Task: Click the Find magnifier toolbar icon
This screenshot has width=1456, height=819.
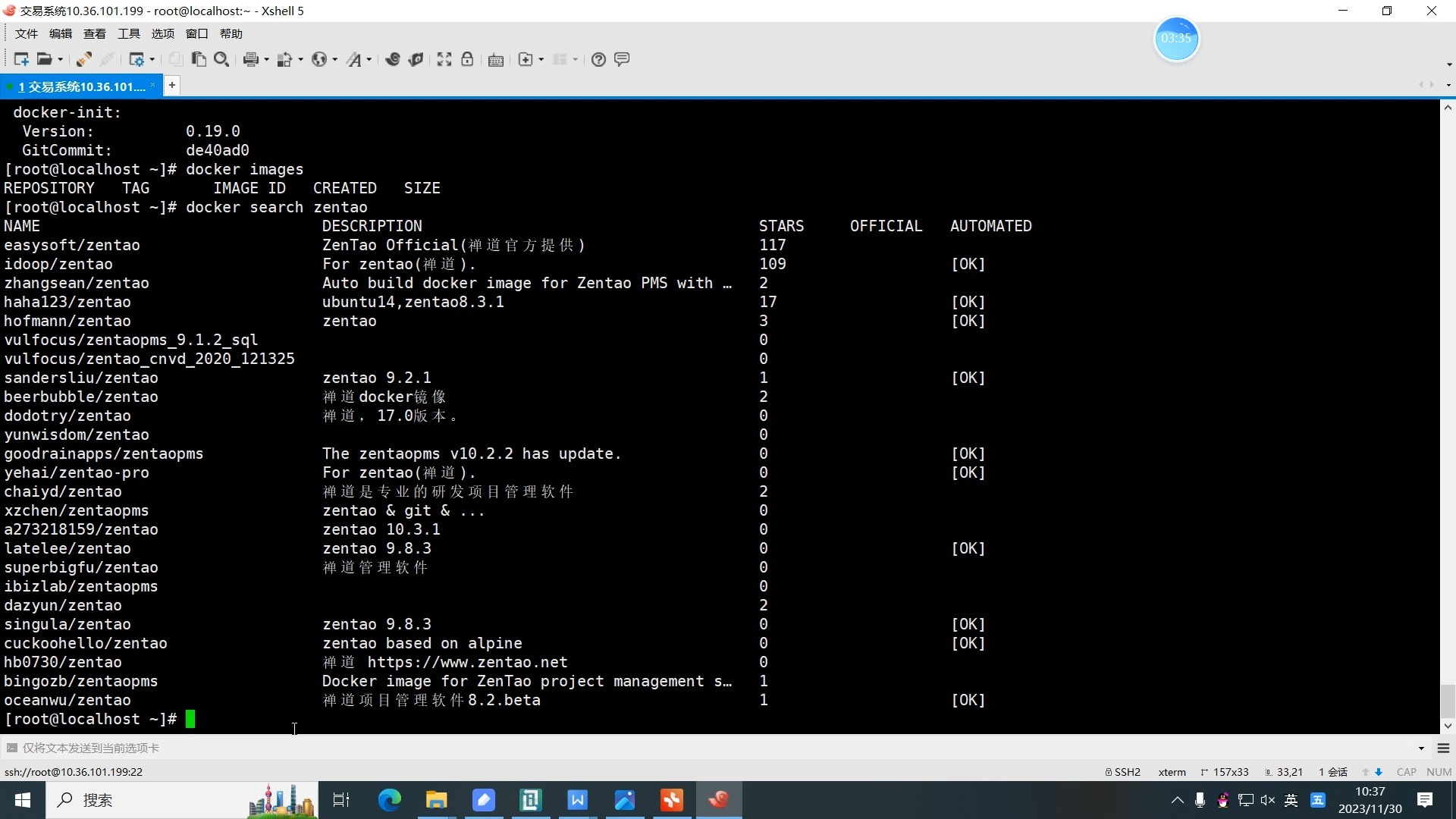Action: click(221, 59)
